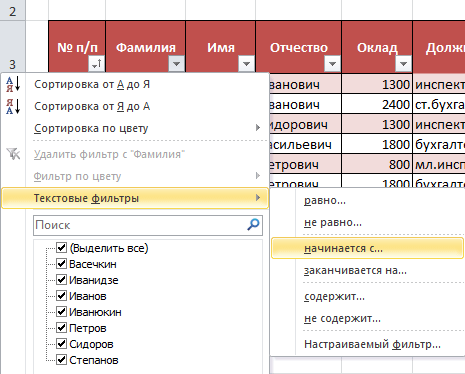Click the Фамилия header cell
The height and width of the screenshot is (374, 465).
pos(146,46)
